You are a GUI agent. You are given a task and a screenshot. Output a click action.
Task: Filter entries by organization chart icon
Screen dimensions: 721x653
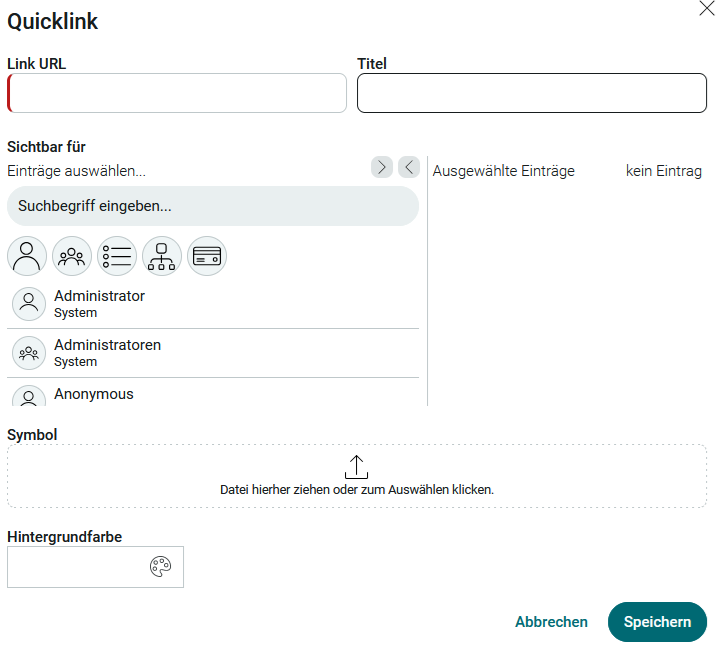click(x=162, y=256)
